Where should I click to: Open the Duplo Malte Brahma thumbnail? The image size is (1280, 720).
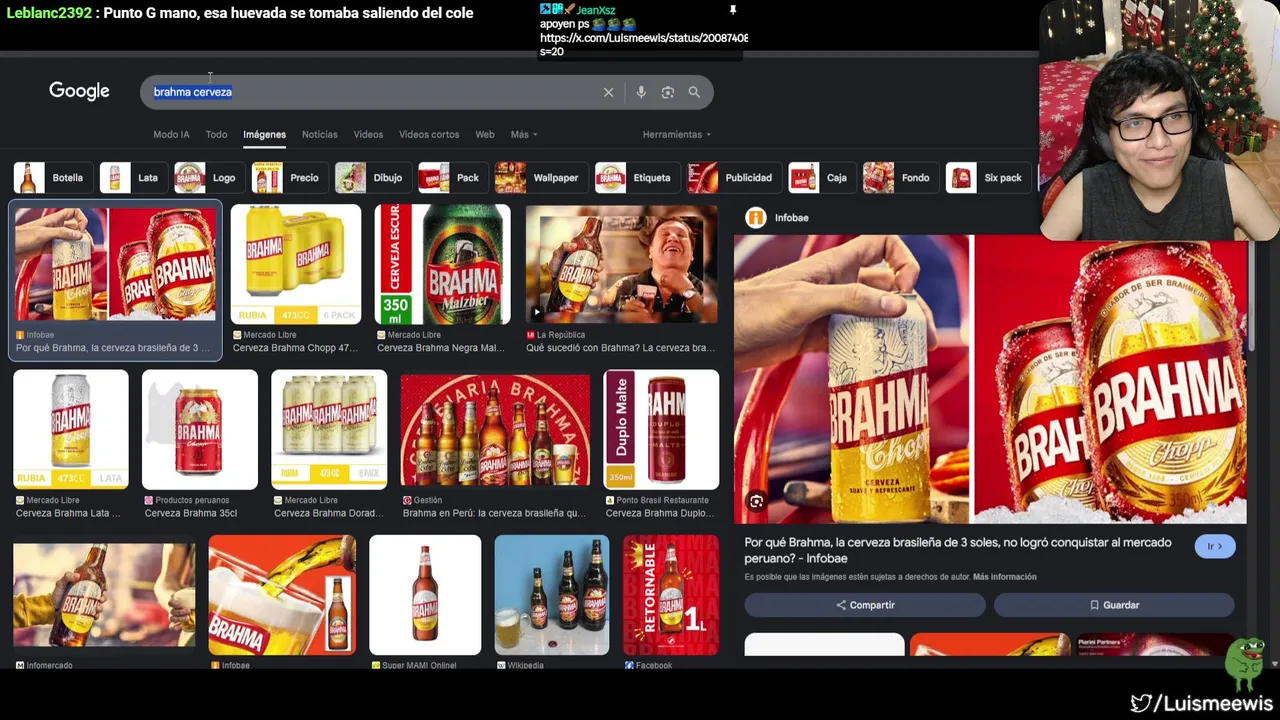point(662,429)
